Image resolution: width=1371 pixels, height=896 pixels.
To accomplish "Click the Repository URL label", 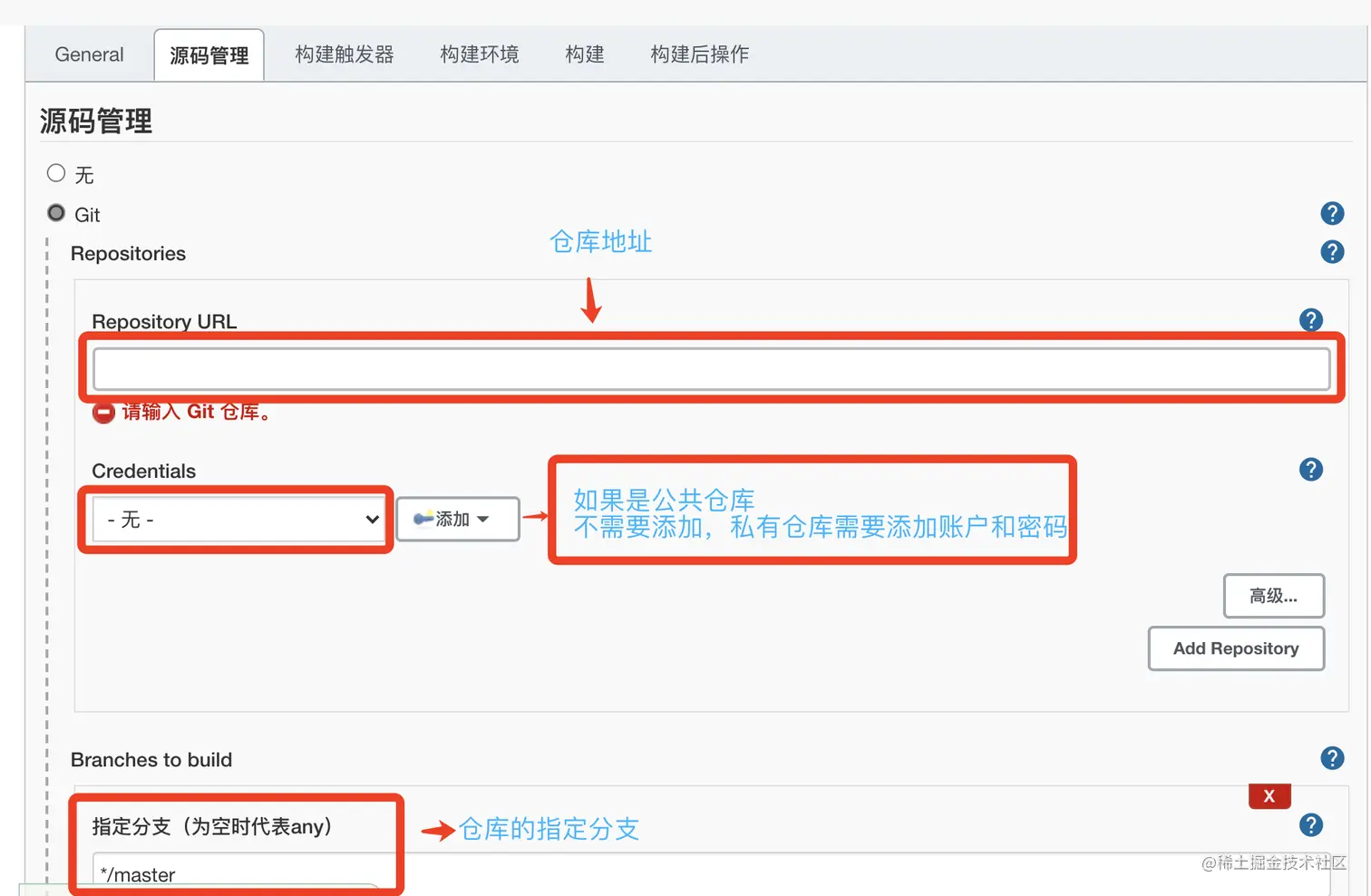I will pos(164,321).
